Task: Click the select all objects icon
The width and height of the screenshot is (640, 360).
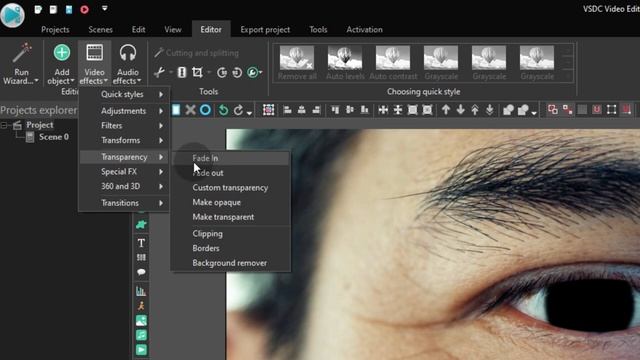Action: tap(269, 110)
